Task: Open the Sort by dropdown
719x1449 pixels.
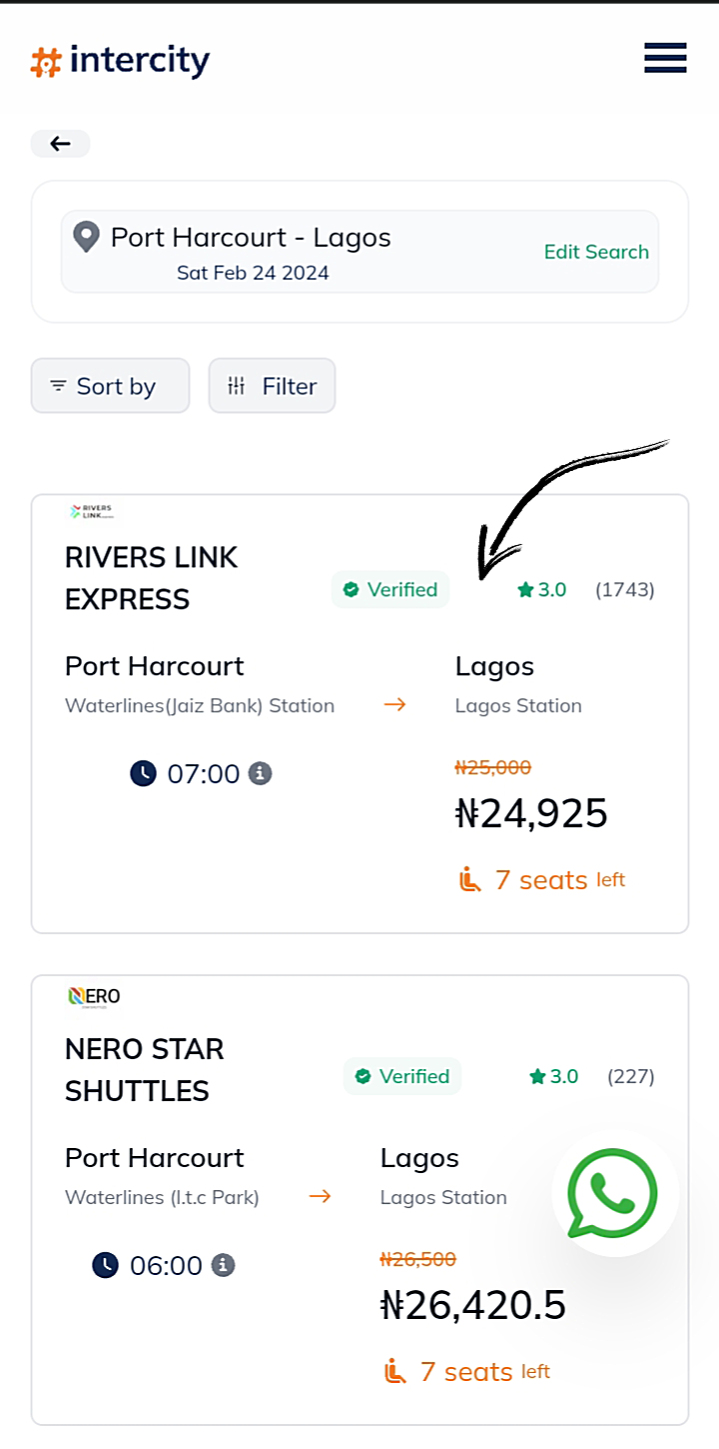Action: click(110, 386)
